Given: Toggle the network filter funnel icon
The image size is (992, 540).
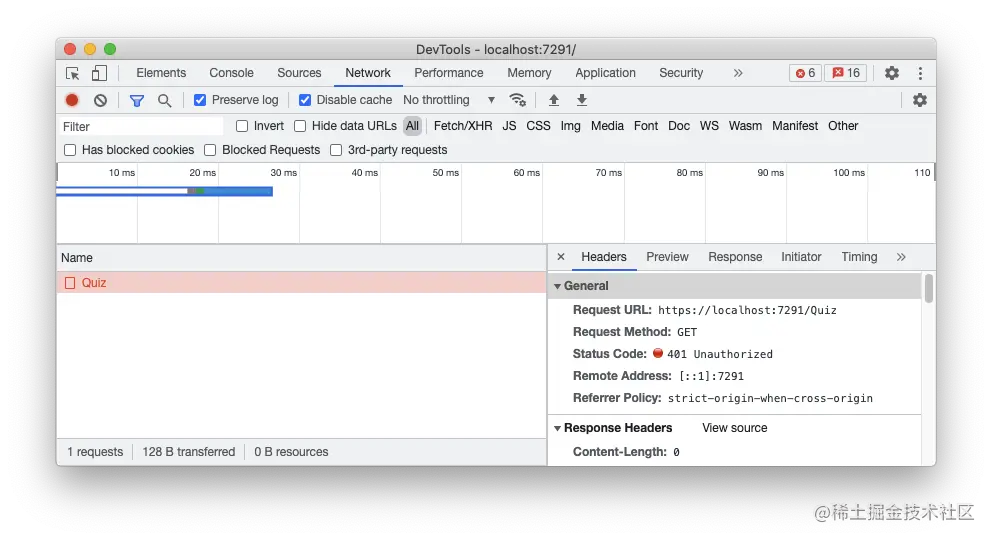Looking at the screenshot, I should [x=137, y=100].
